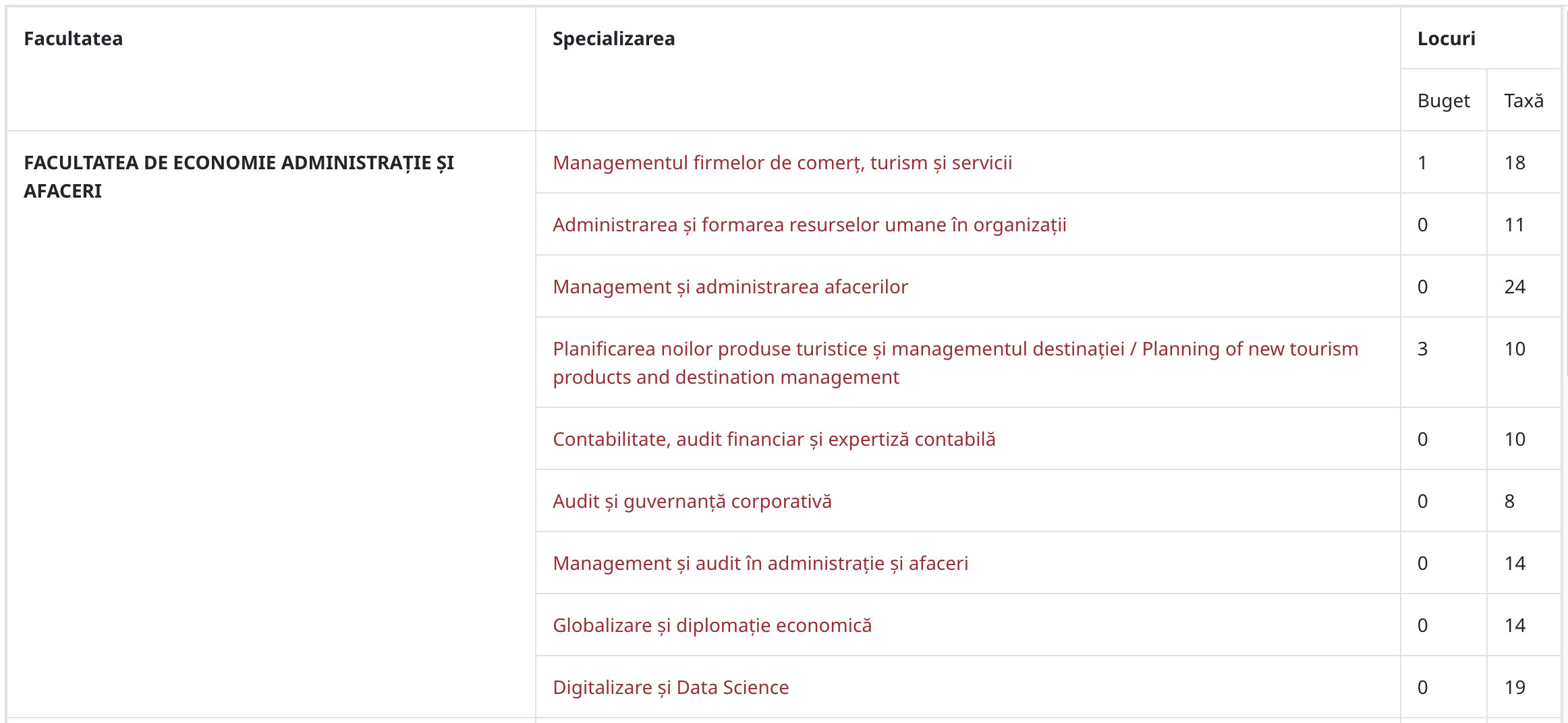1568x723 pixels.
Task: Open Audit și guvernanță corporativă link
Action: click(692, 501)
